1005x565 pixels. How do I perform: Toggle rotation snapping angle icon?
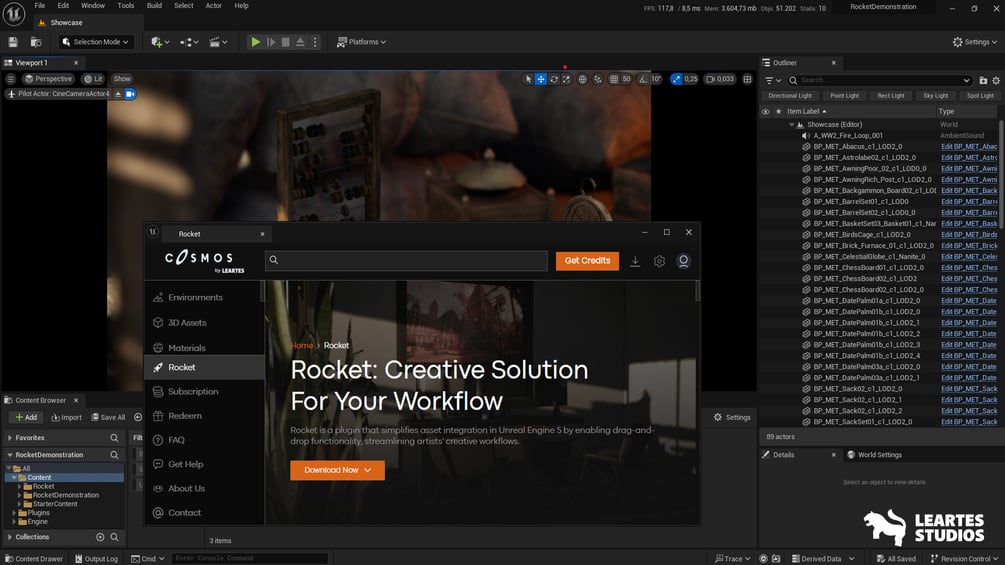(x=644, y=79)
